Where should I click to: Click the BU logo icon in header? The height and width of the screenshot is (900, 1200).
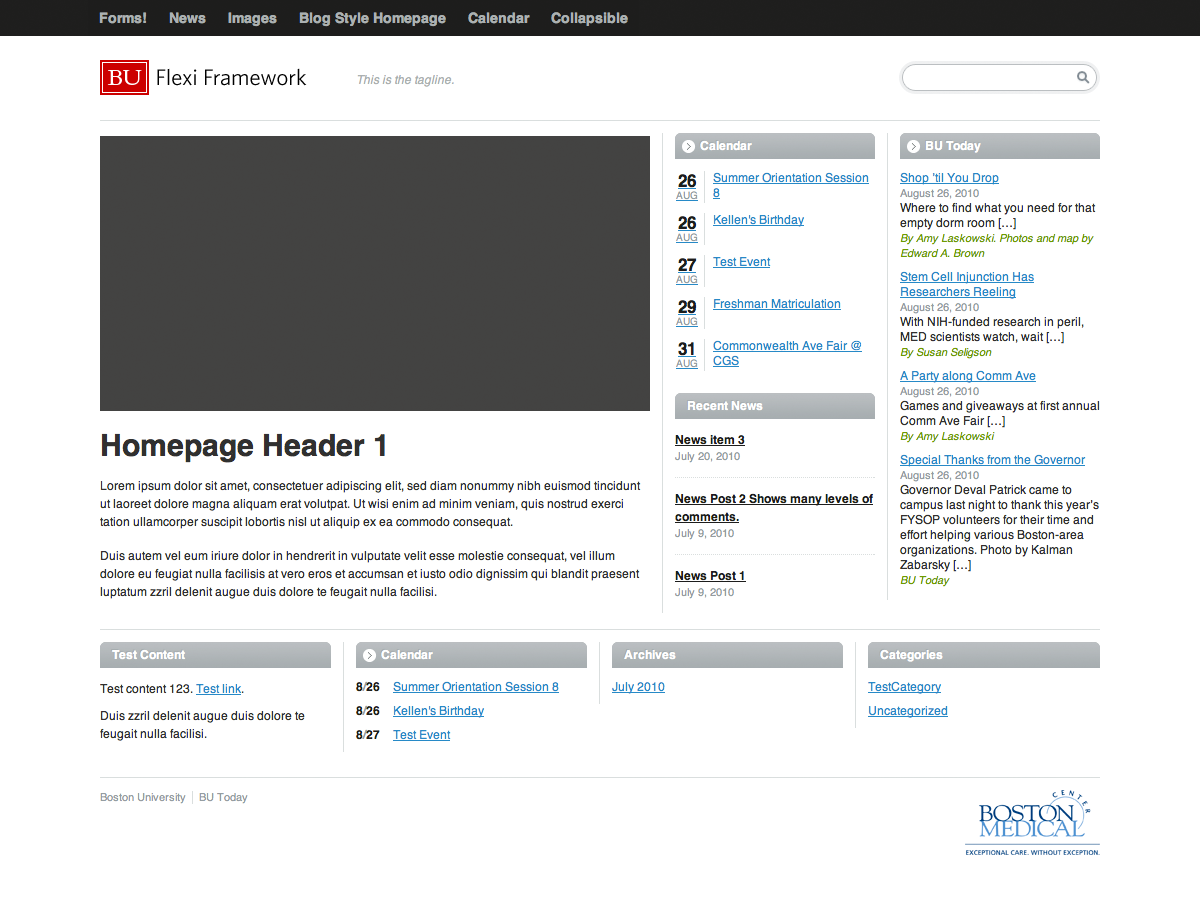click(x=125, y=78)
